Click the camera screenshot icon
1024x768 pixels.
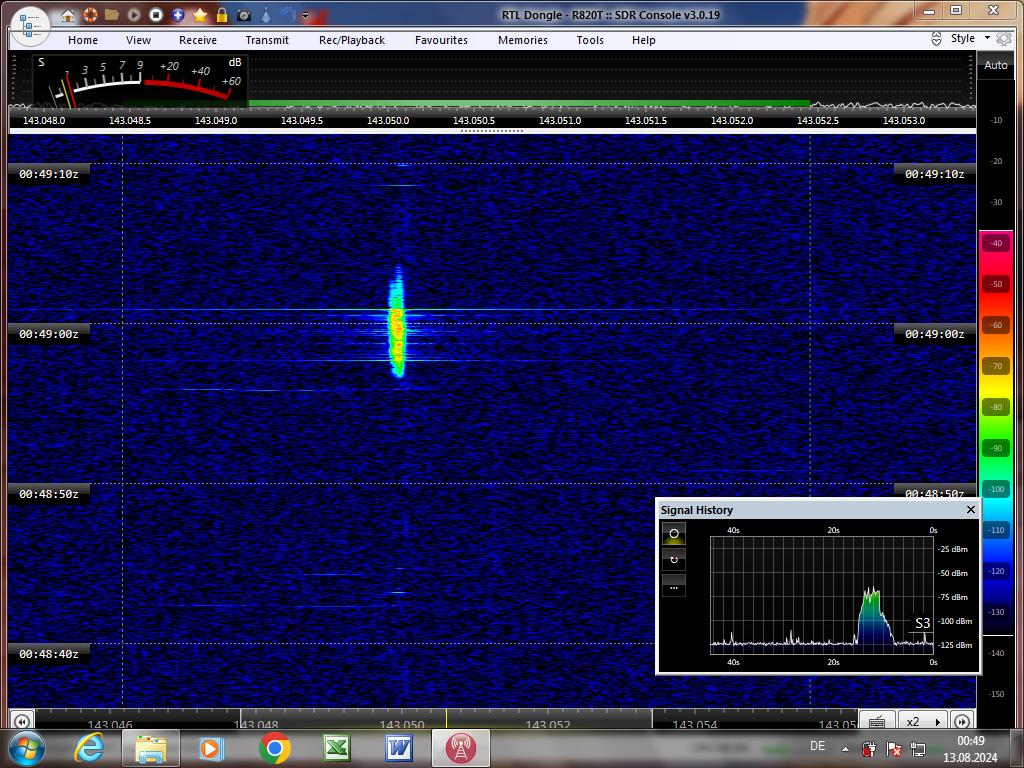point(244,15)
